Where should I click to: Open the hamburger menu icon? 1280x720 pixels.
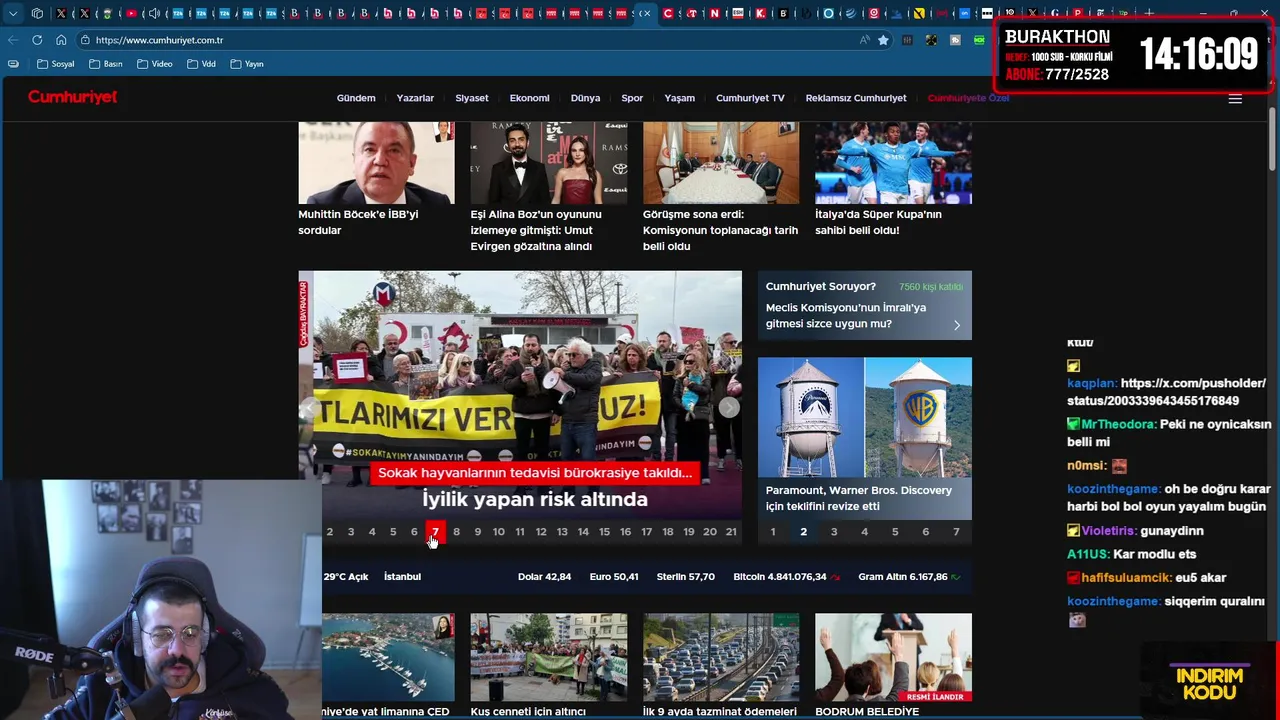pyautogui.click(x=1235, y=98)
